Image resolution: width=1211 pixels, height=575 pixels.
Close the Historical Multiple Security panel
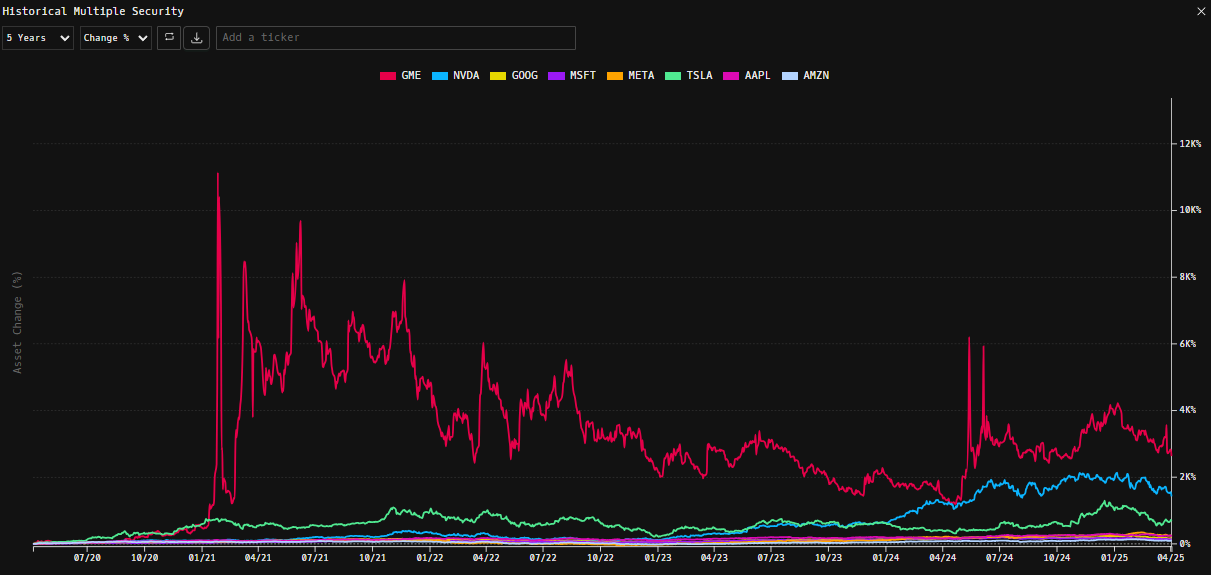(x=1200, y=11)
